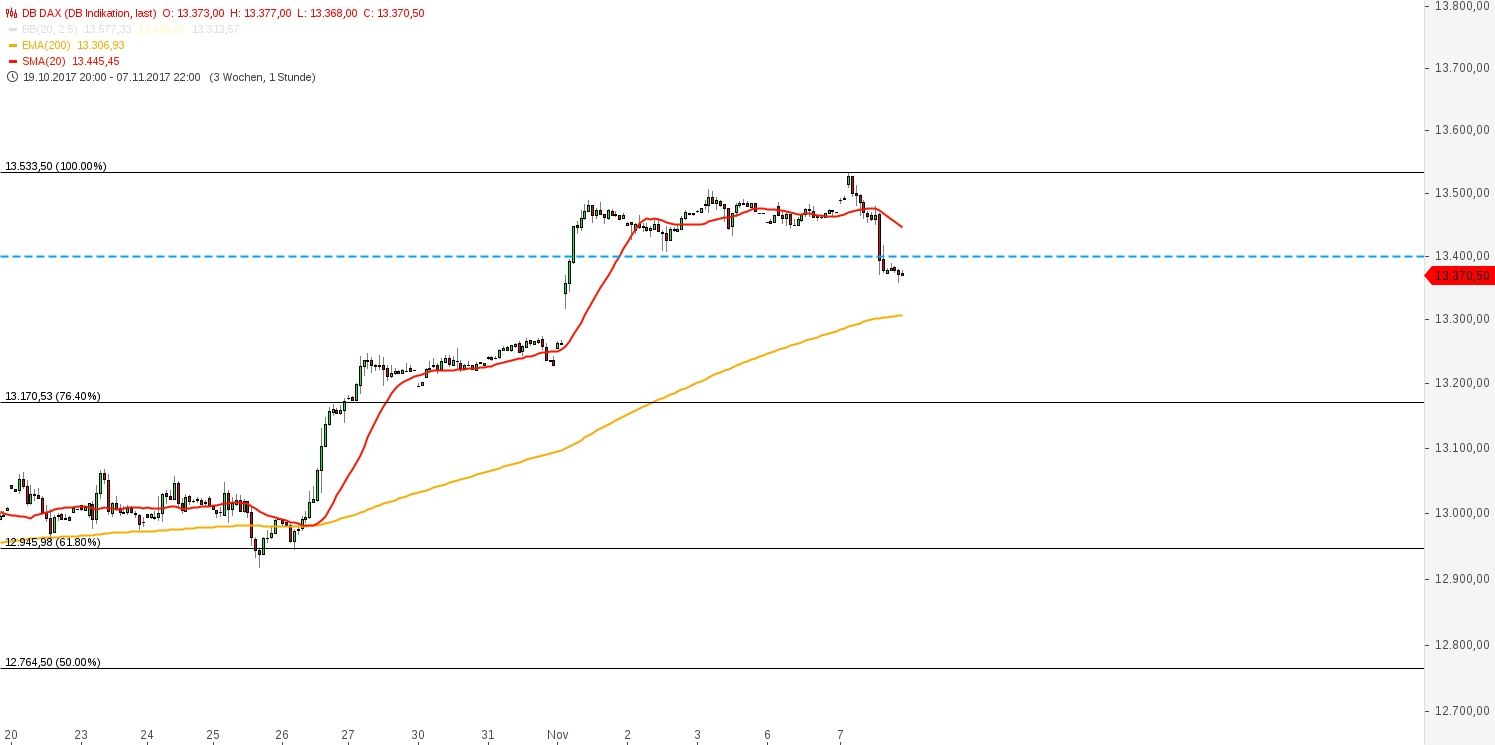Click the red last price flag 13.370,50

tap(1460, 276)
